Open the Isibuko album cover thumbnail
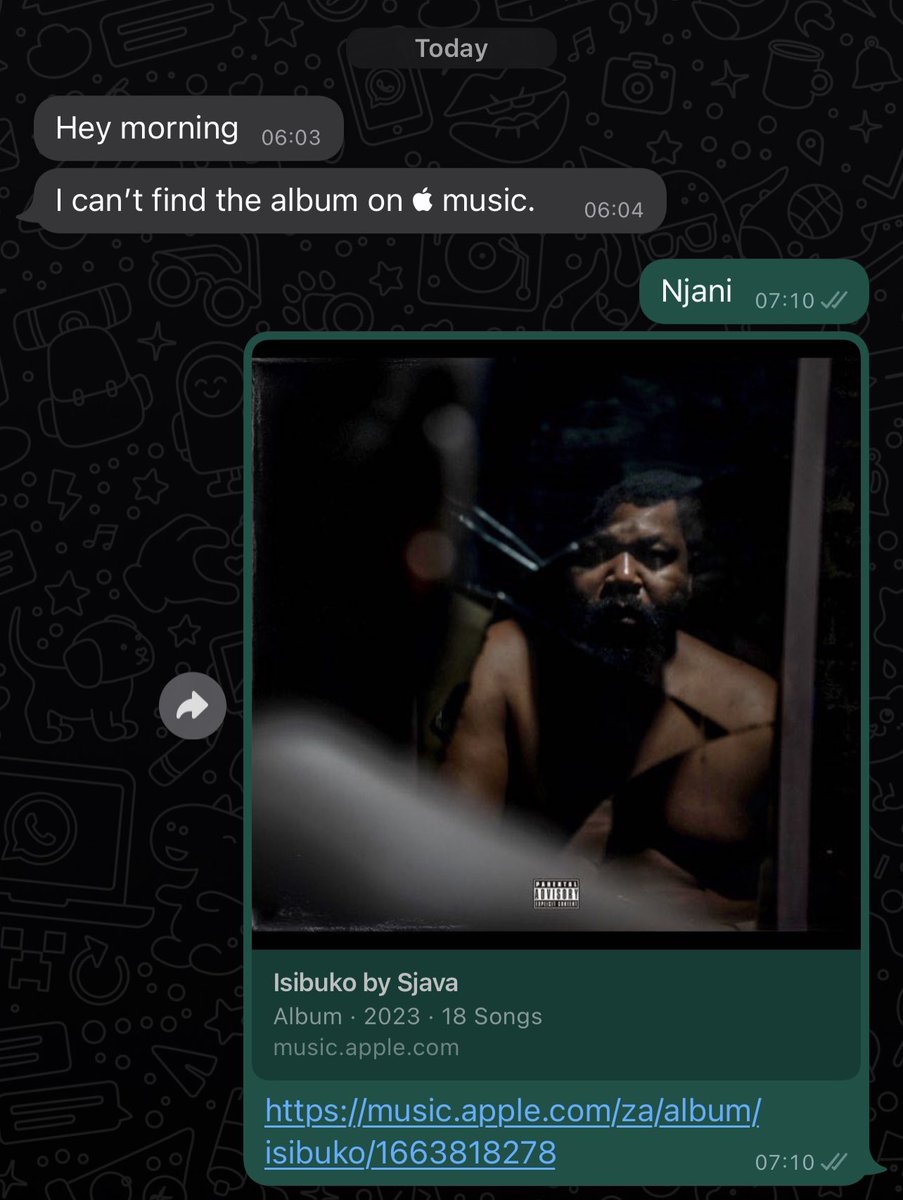 point(556,644)
